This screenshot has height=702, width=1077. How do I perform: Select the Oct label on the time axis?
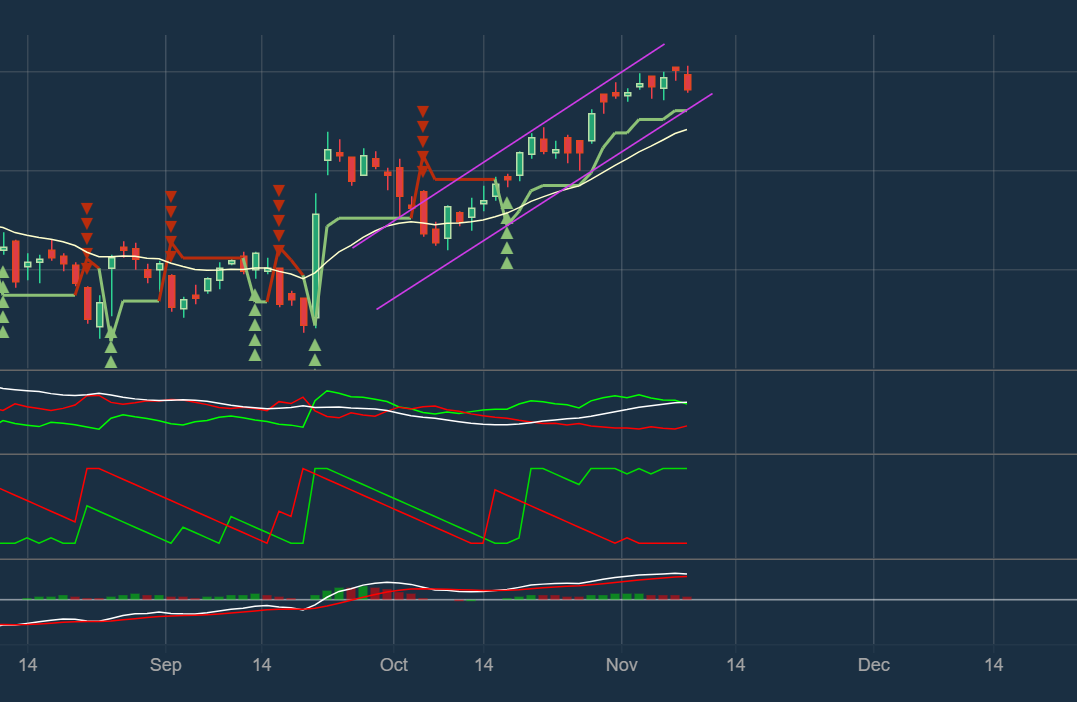[x=394, y=666]
